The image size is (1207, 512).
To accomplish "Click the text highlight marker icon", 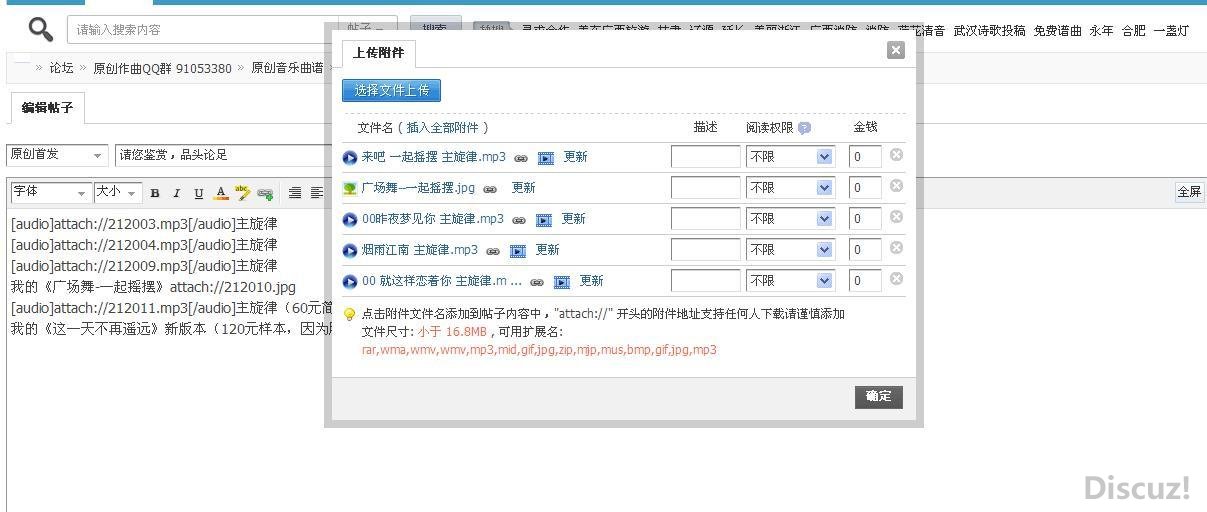I will tap(243, 193).
